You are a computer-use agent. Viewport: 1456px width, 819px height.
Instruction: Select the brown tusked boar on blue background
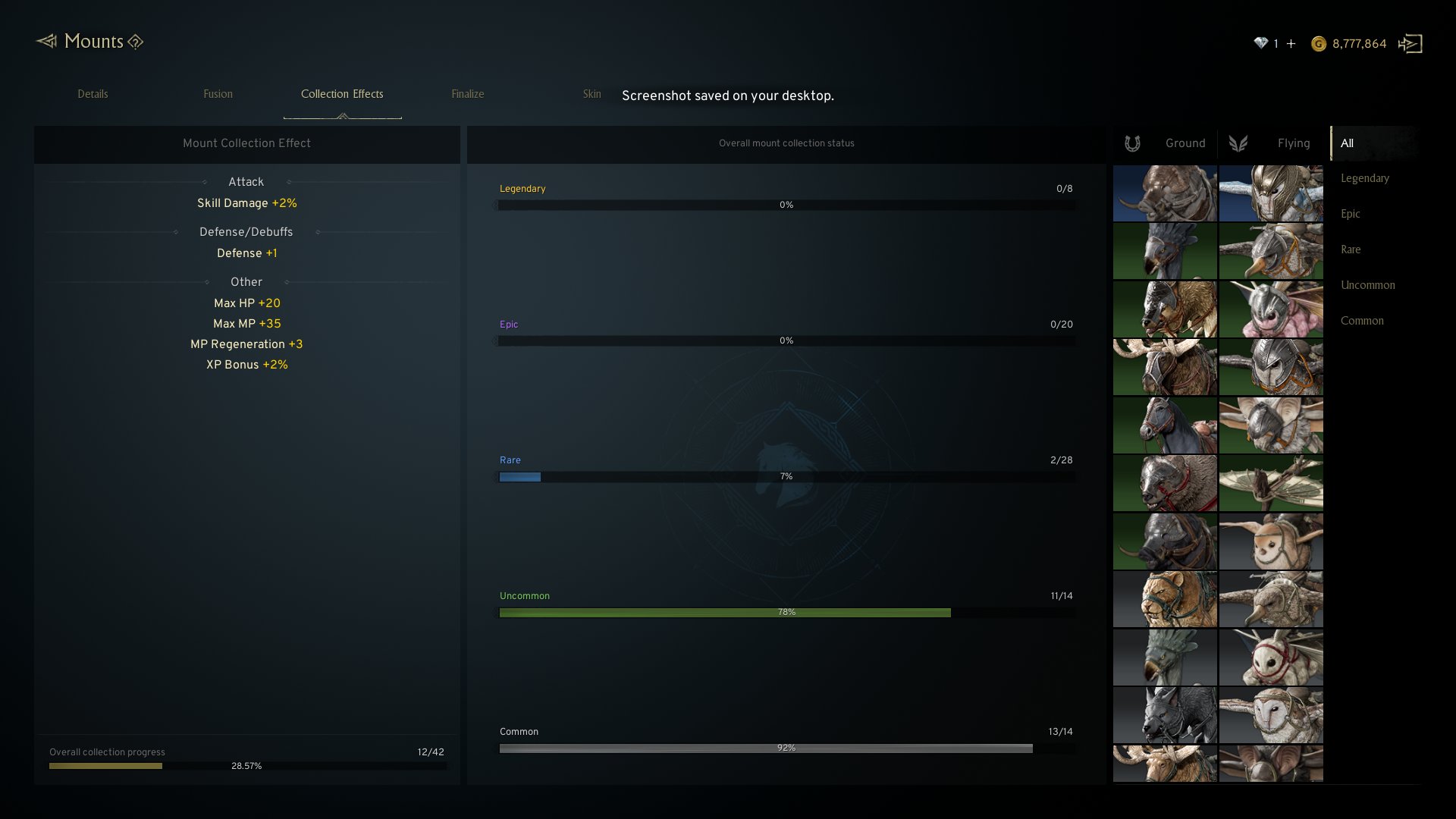1165,193
